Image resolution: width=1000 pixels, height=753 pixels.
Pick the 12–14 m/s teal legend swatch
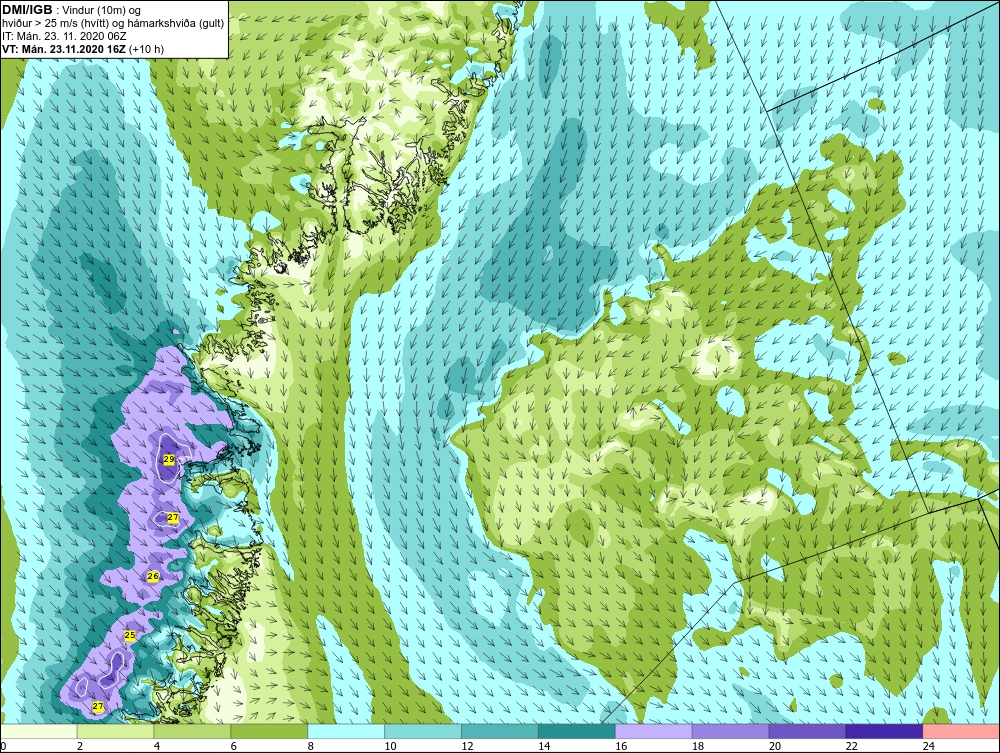[500, 731]
